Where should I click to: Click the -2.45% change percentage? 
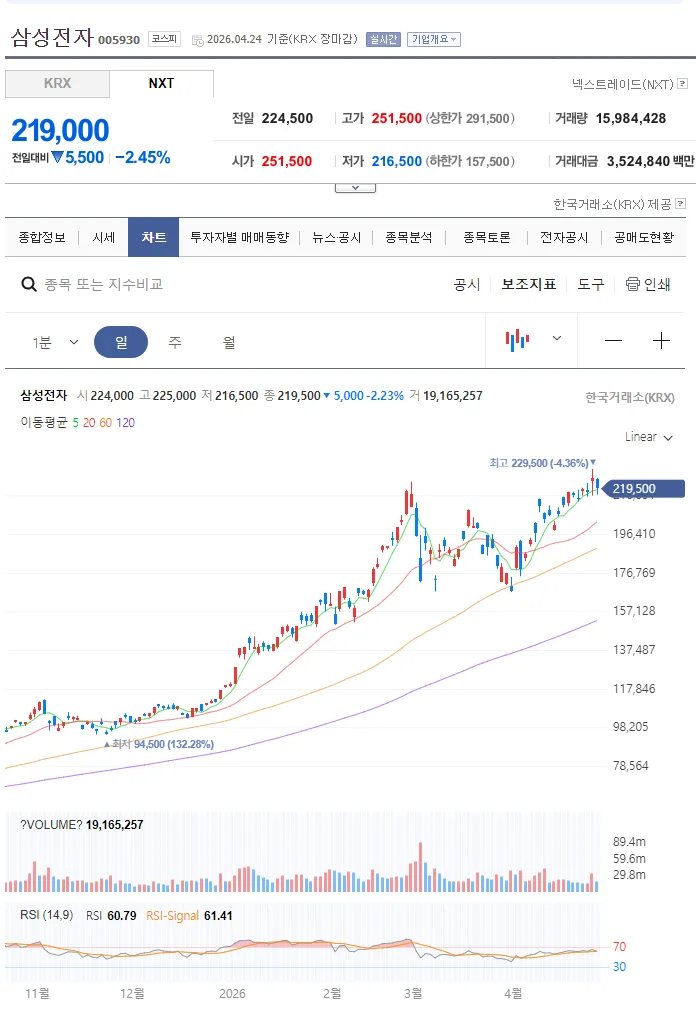tap(143, 158)
